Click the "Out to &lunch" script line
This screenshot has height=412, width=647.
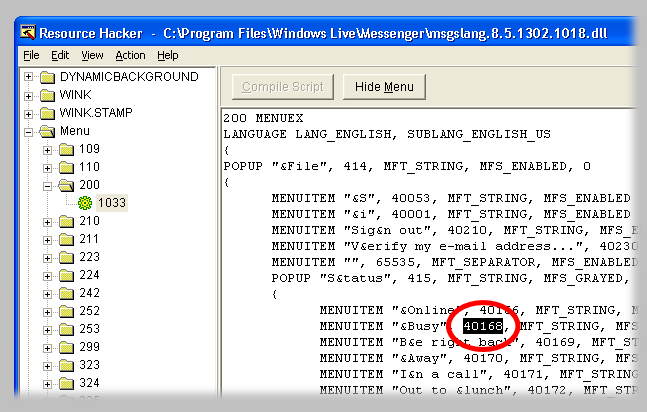(x=479, y=390)
